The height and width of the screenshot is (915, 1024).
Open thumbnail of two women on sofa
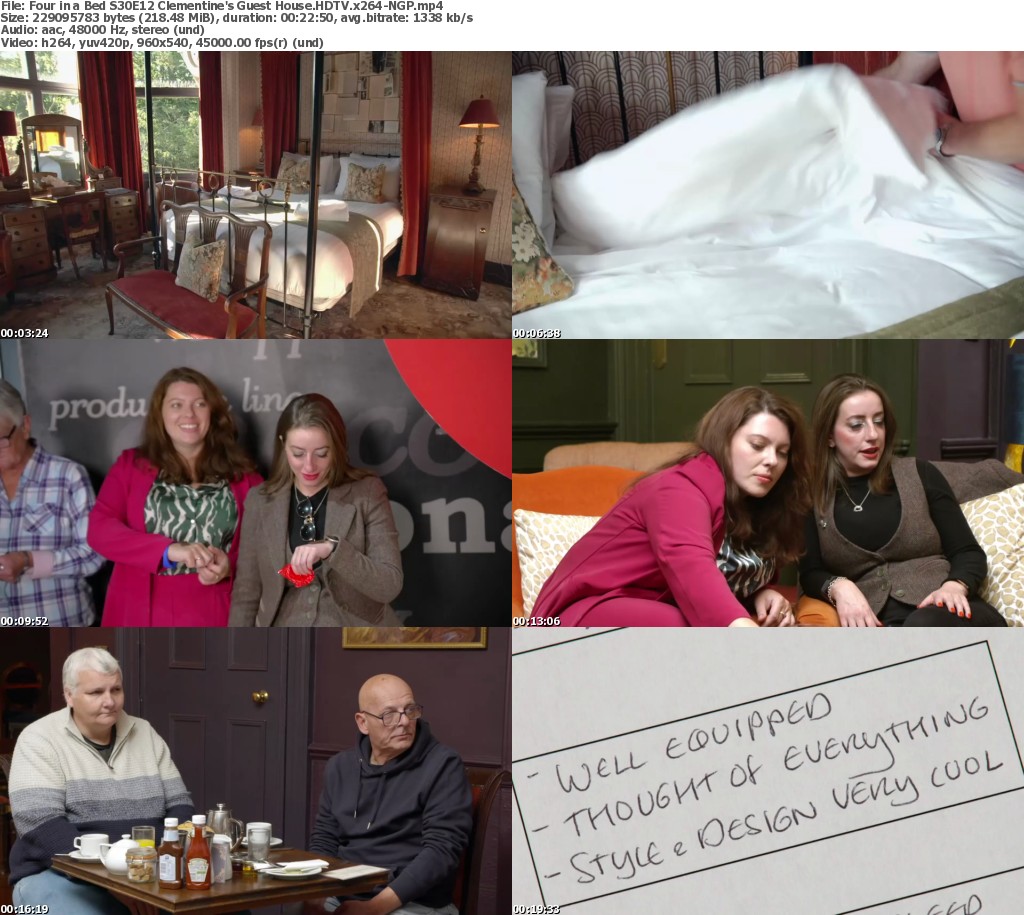768,483
